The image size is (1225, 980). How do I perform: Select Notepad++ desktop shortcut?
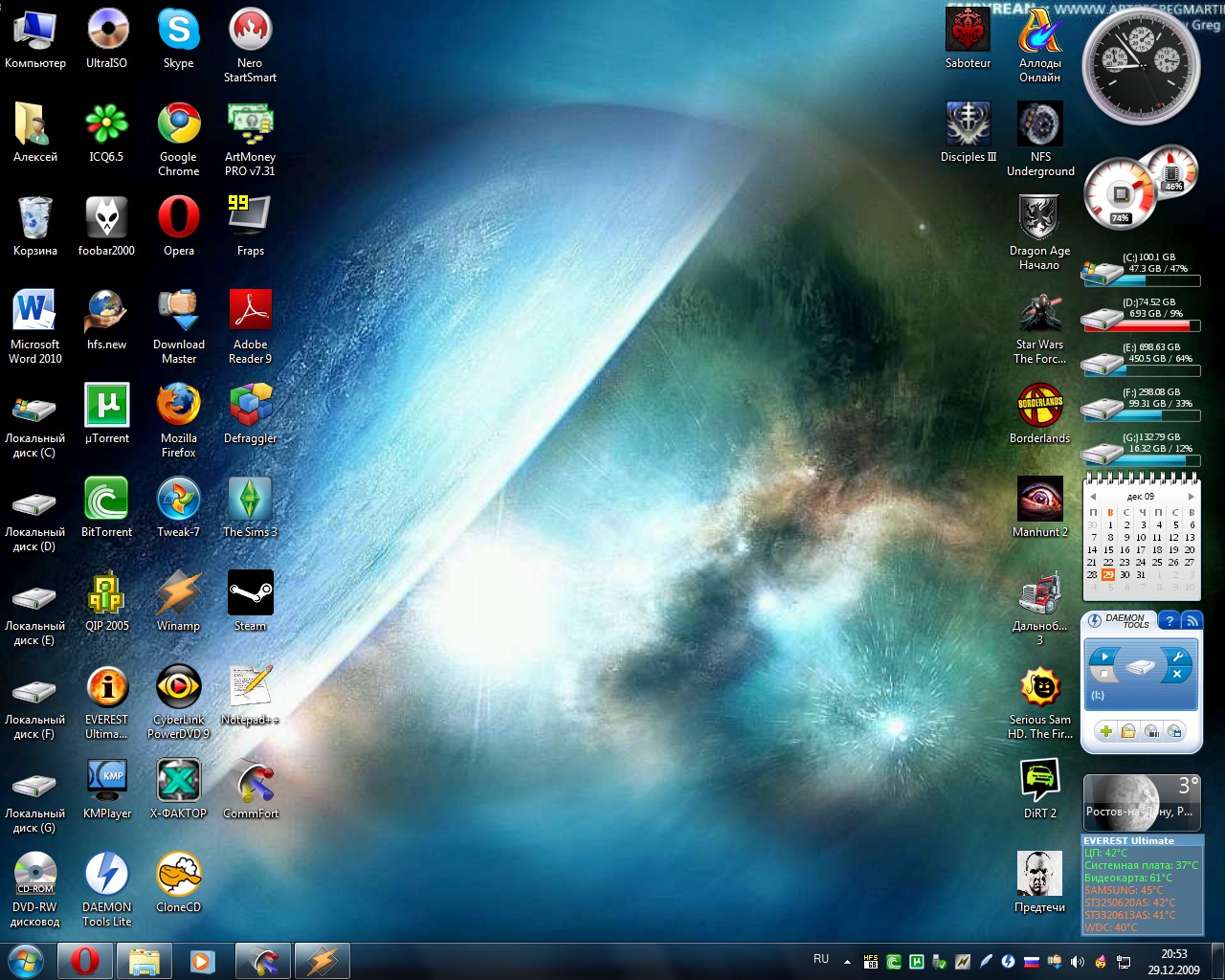(x=250, y=695)
